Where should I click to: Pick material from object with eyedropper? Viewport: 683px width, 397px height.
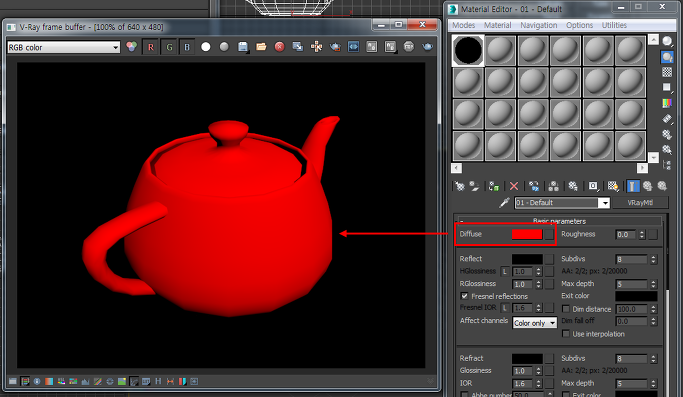point(504,203)
